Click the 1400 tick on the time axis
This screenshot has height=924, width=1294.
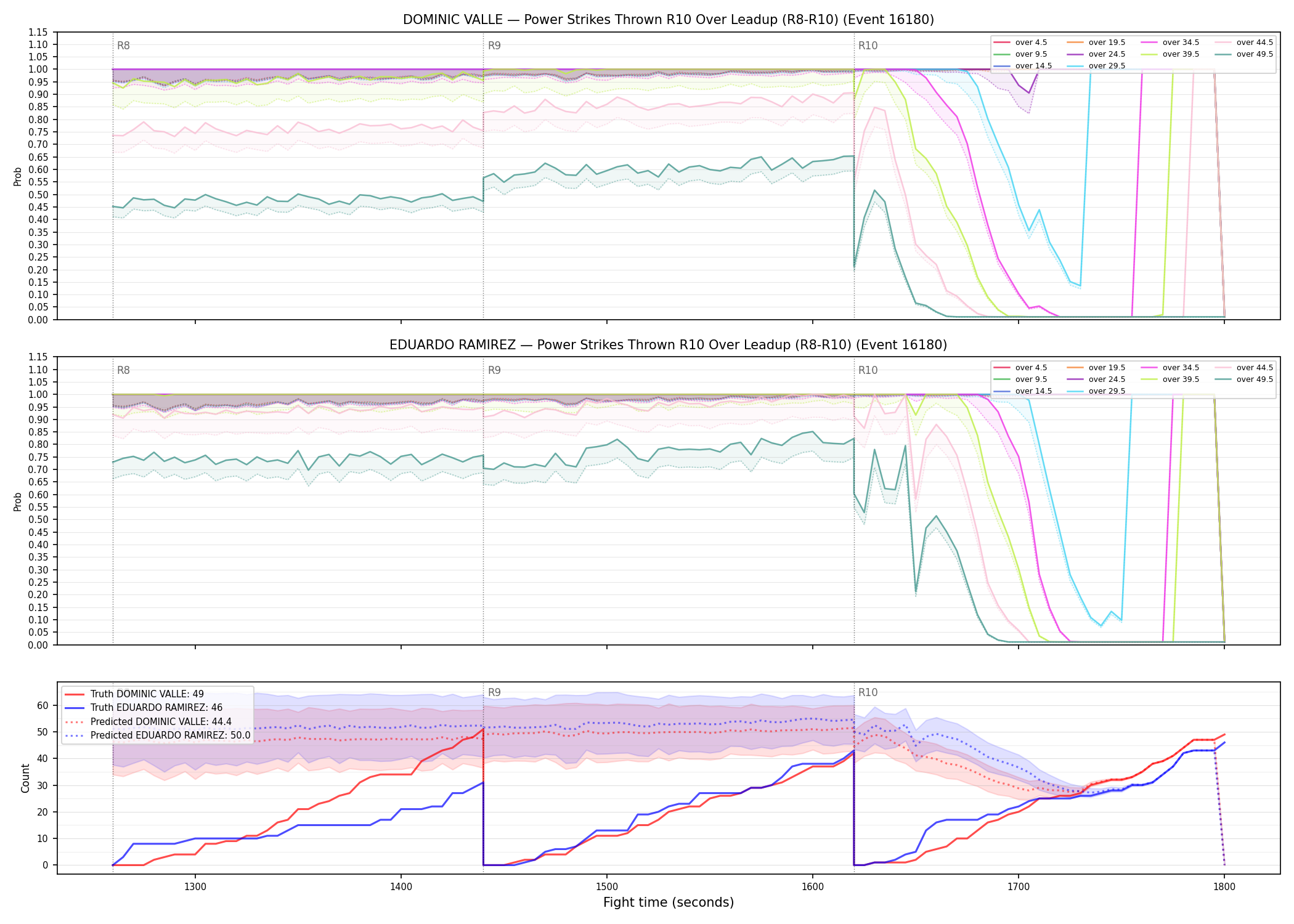(401, 887)
